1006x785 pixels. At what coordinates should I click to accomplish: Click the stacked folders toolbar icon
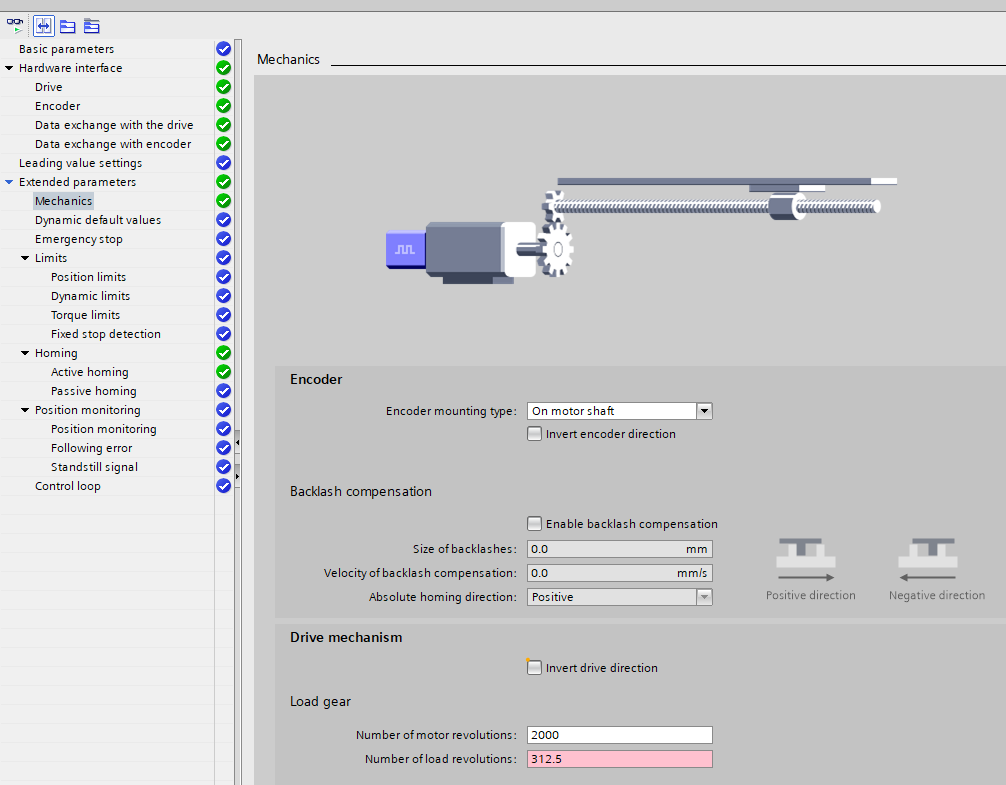click(92, 26)
